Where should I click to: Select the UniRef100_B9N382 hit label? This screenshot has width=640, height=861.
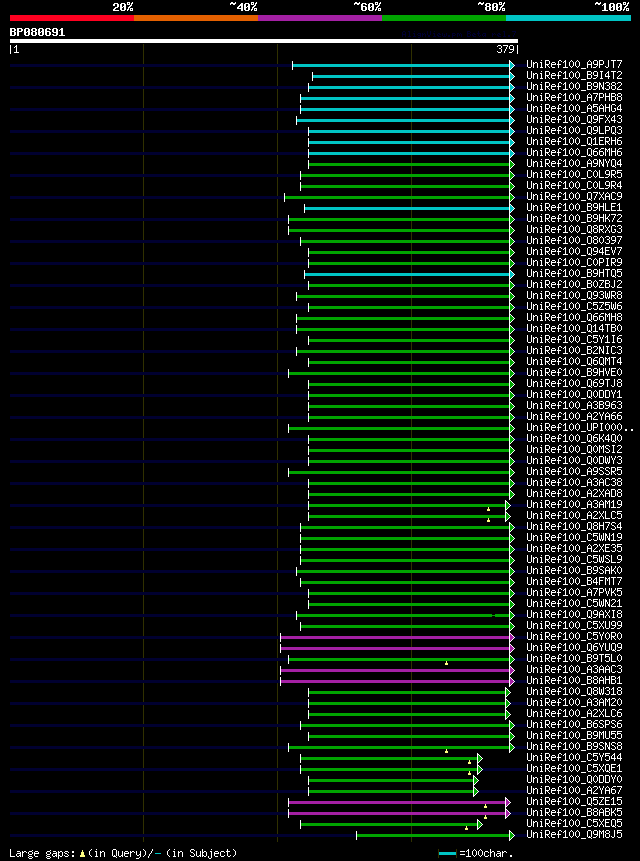(574, 87)
